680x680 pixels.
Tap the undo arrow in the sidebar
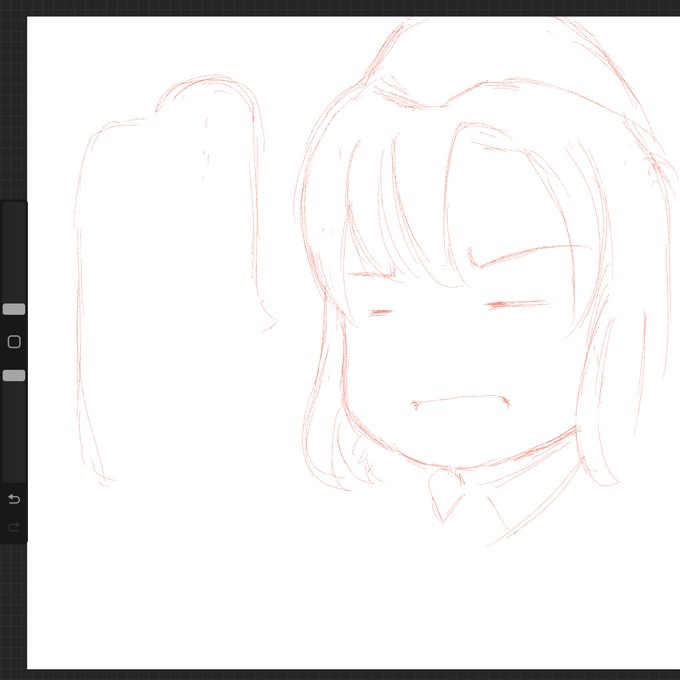pyautogui.click(x=14, y=499)
